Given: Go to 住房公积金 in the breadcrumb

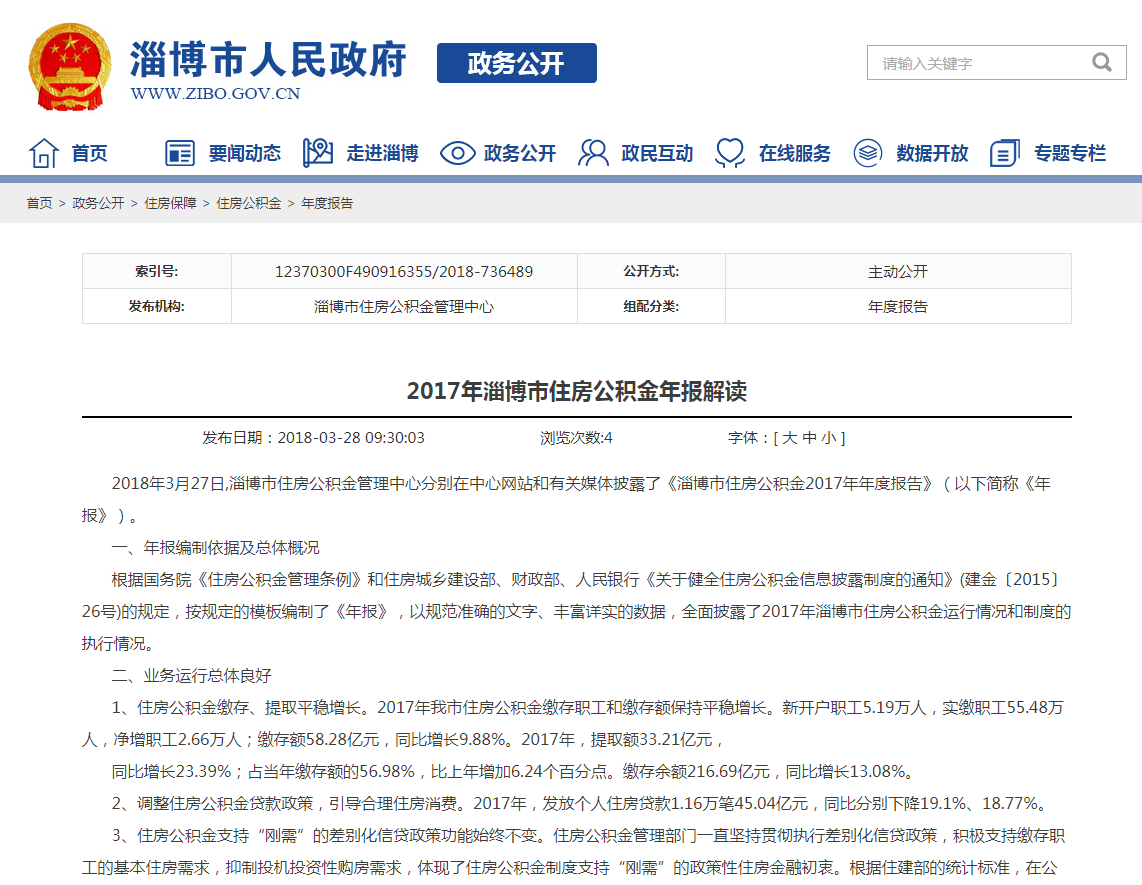Looking at the screenshot, I should [x=249, y=203].
